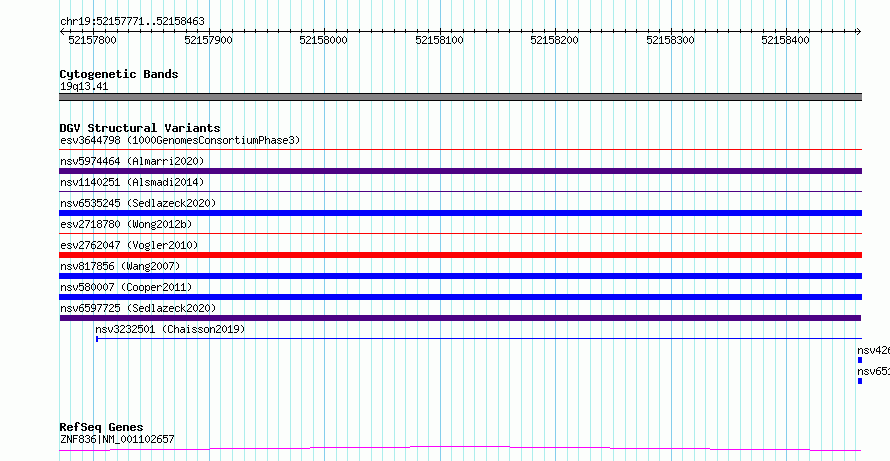Click the gray 19q13.41 cytogenetic band bar

point(460,97)
